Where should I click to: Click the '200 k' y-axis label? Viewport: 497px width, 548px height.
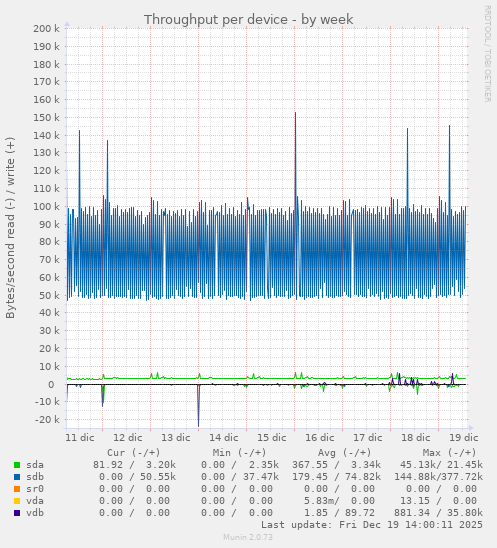coord(46,29)
